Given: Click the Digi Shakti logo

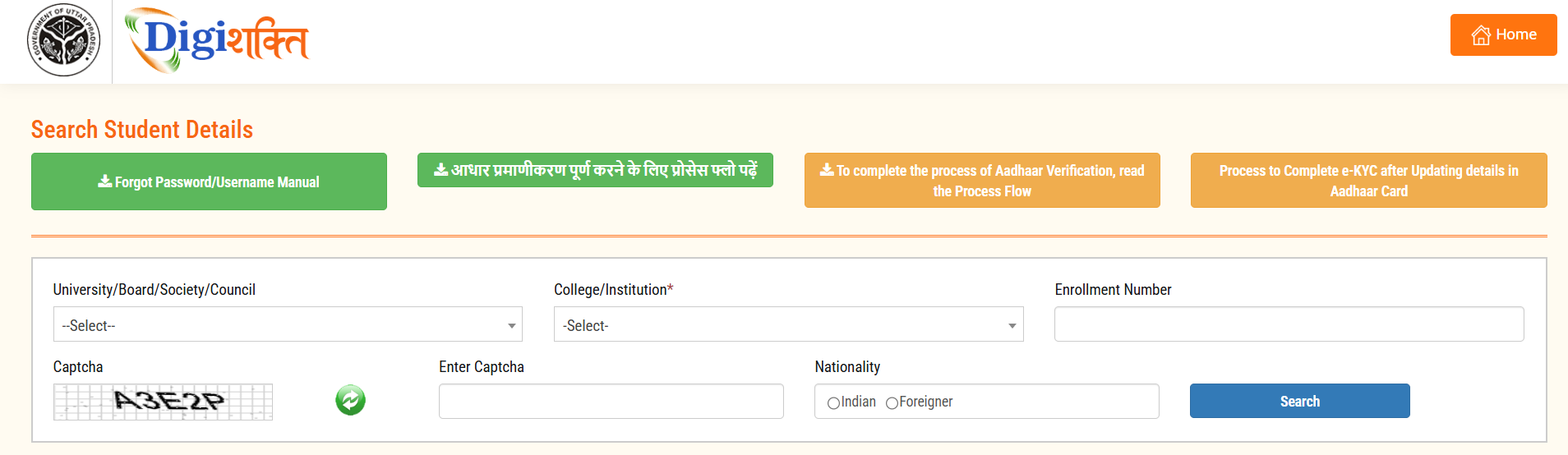Looking at the screenshot, I should point(217,40).
